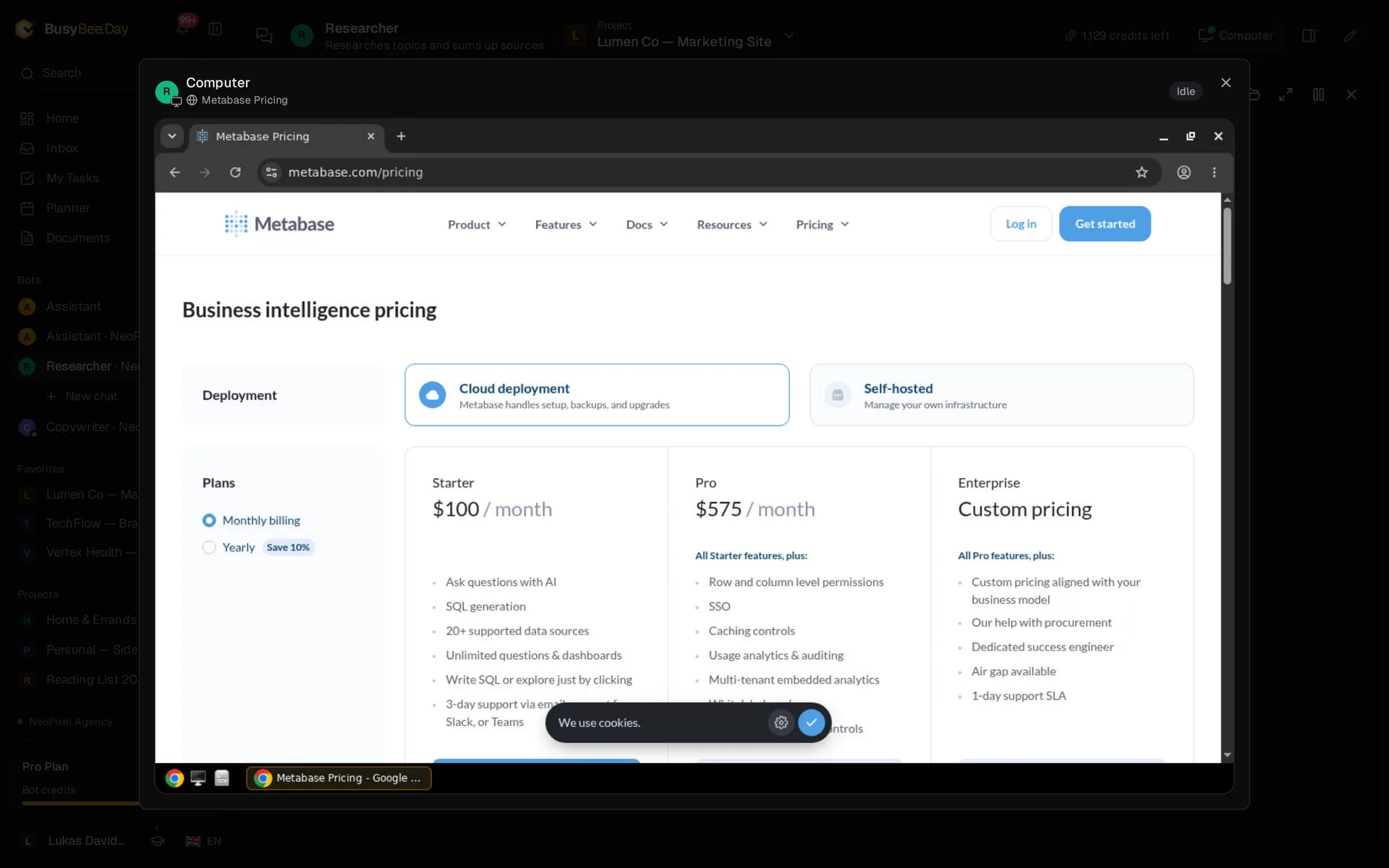Close the Computer panel with X
Screen dimensions: 1389x868
point(1226,82)
